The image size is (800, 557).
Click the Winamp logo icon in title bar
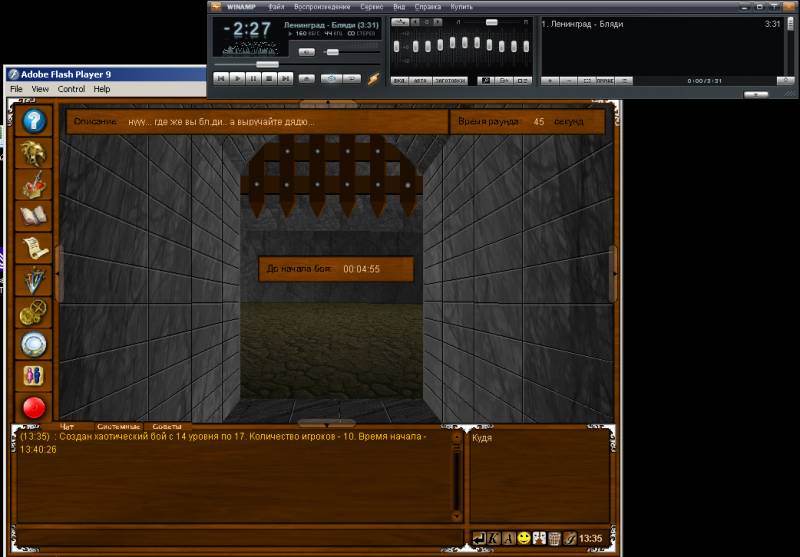(216, 7)
